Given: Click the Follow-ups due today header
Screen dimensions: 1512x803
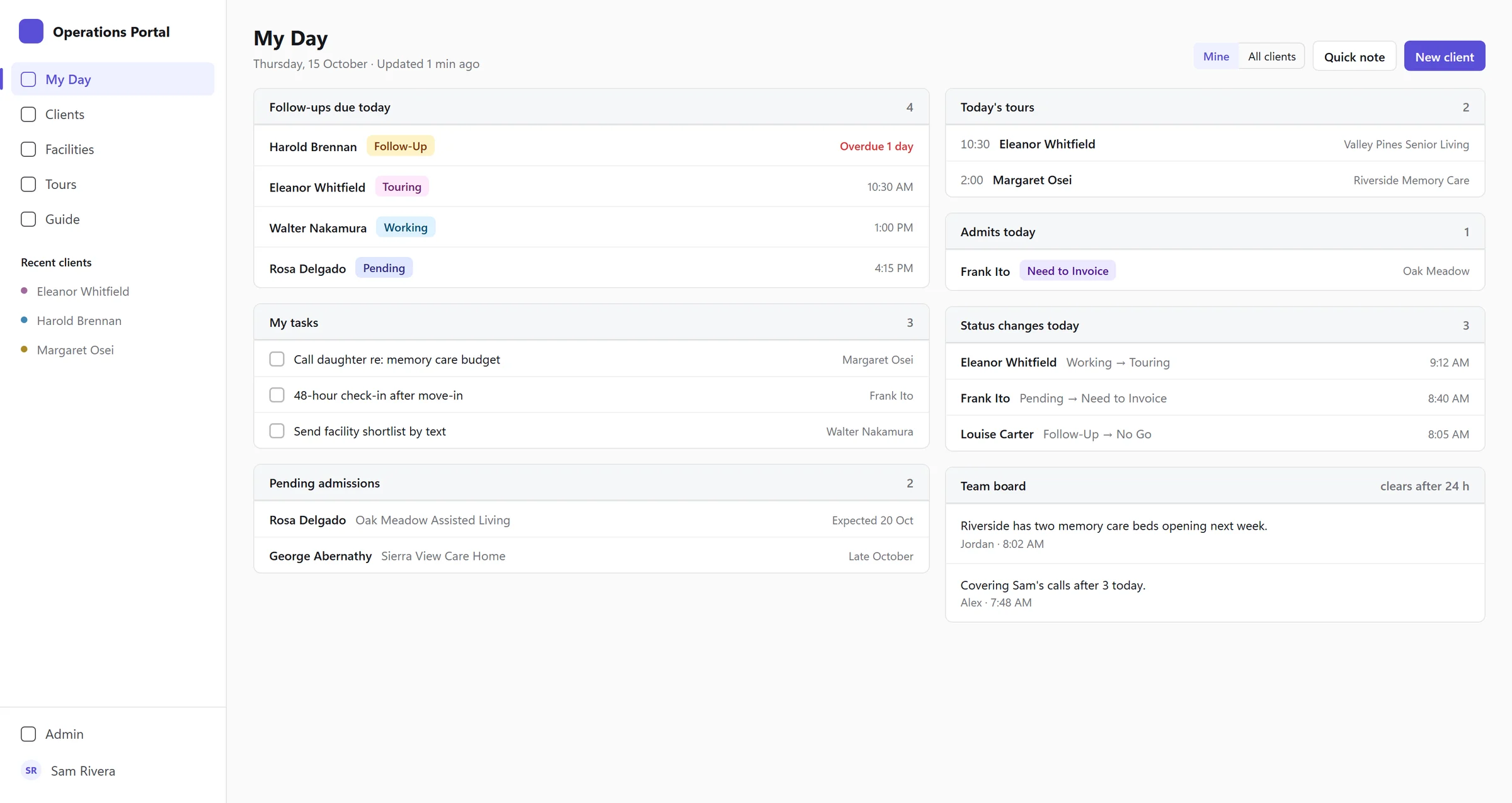Looking at the screenshot, I should (591, 107).
